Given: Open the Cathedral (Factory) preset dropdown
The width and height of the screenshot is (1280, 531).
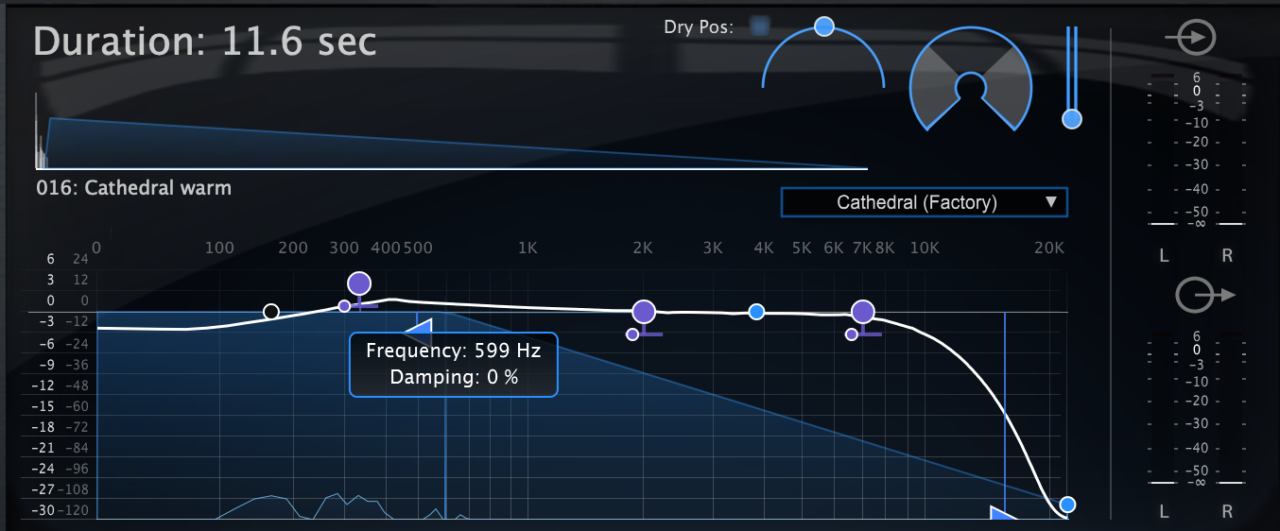Looking at the screenshot, I should [x=924, y=203].
